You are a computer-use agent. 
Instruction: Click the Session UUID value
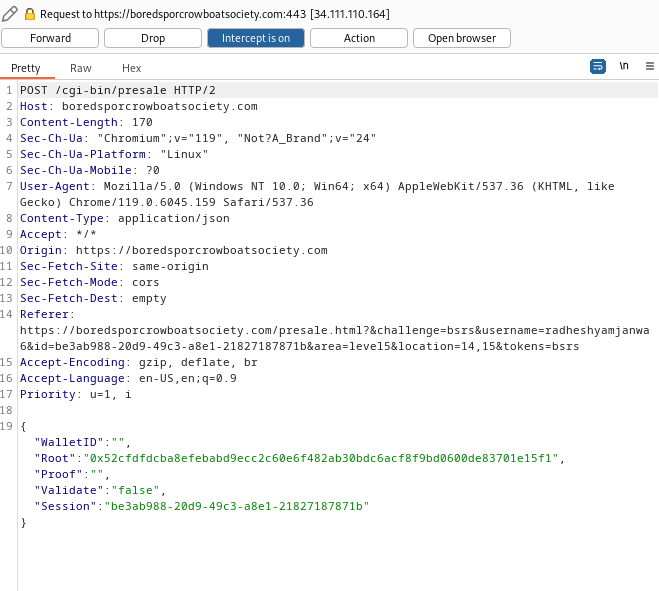[x=237, y=506]
